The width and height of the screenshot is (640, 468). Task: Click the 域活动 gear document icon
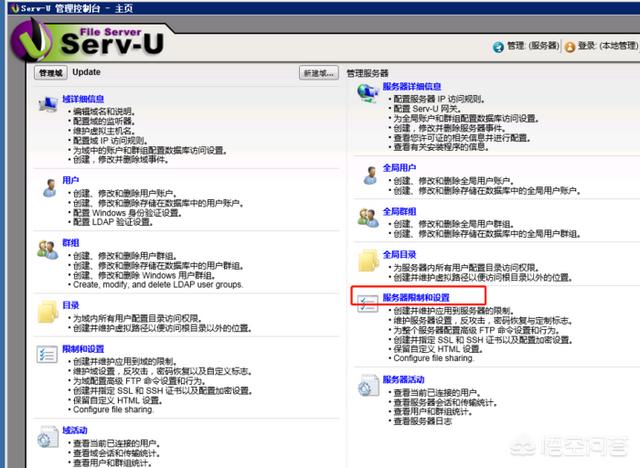[x=48, y=437]
